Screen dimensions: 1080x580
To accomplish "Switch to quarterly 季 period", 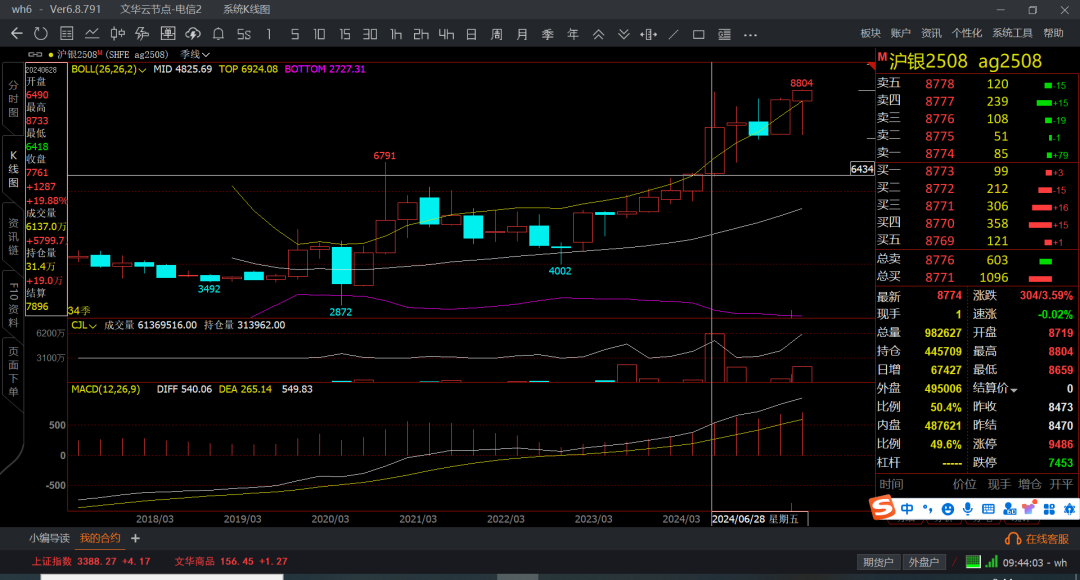I will click(548, 34).
